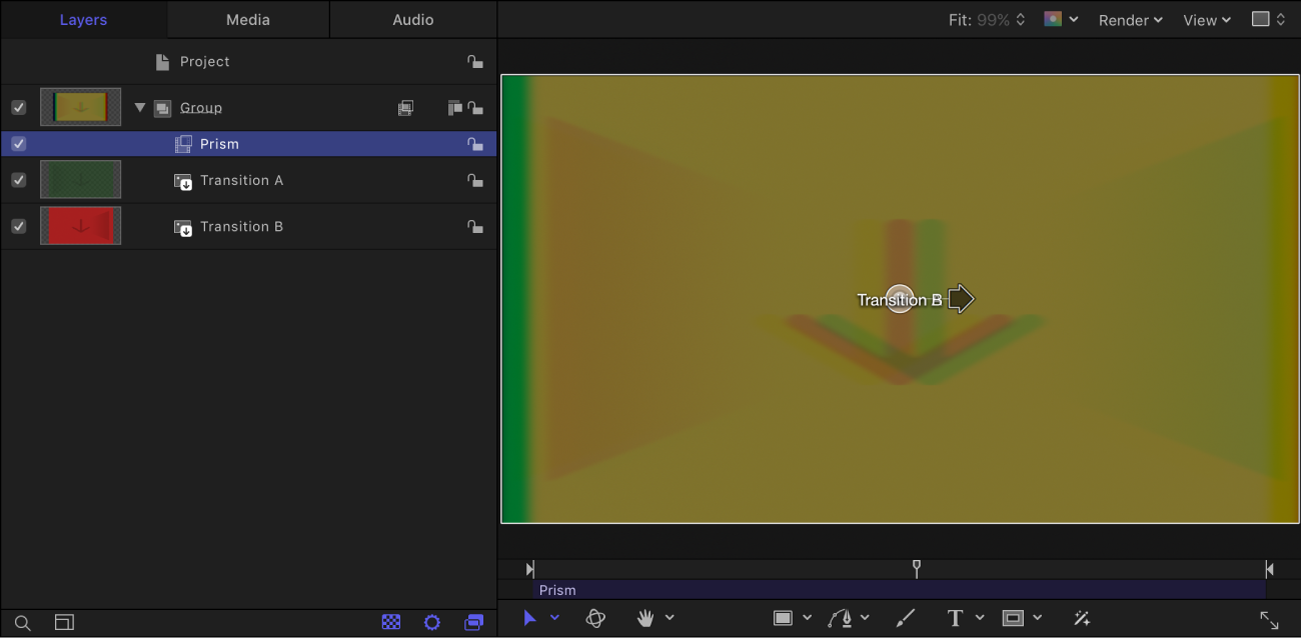
Task: Open the Render menu
Action: (x=1128, y=19)
